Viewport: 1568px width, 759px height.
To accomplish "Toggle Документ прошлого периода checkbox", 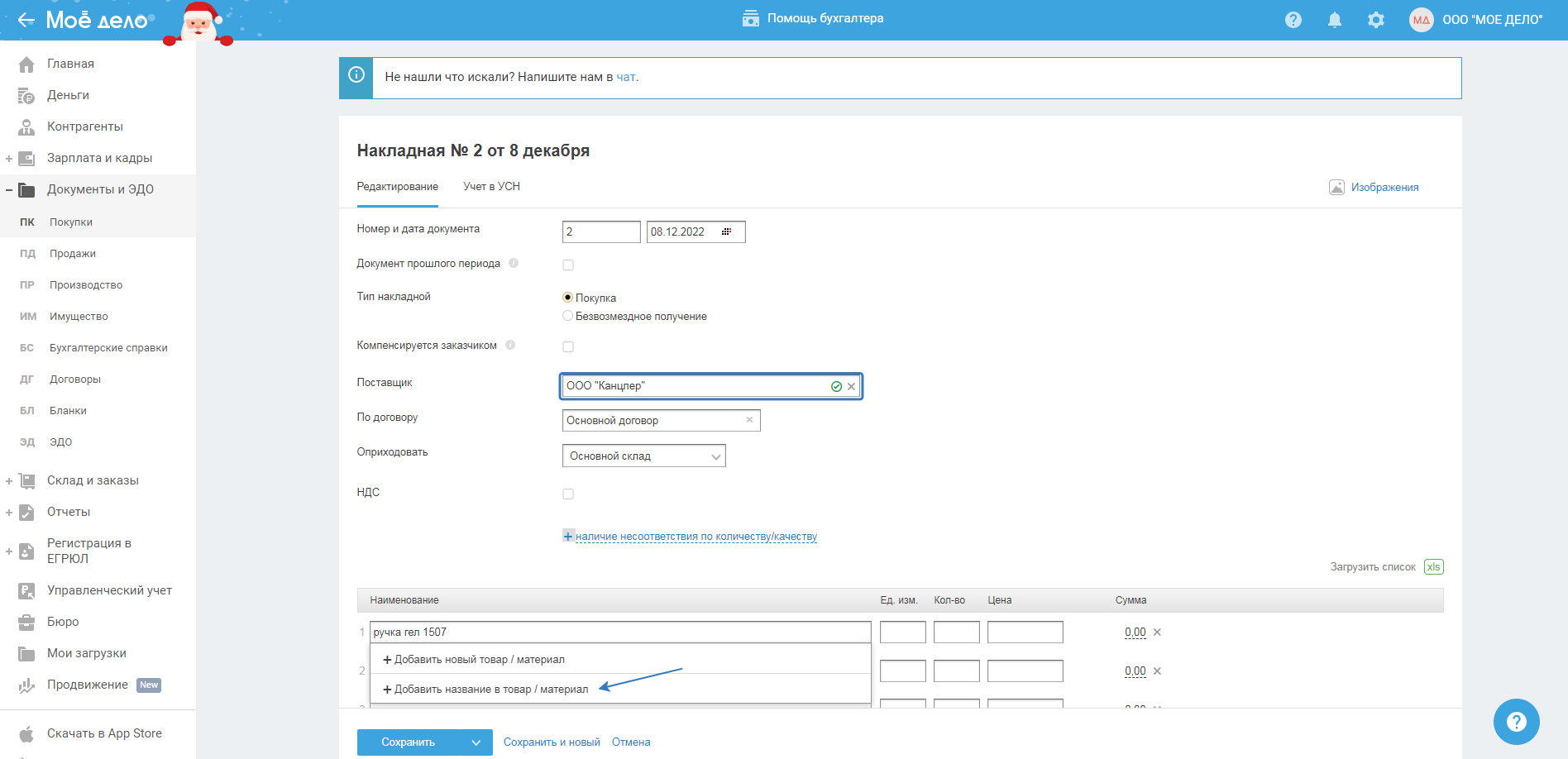I will tap(568, 265).
